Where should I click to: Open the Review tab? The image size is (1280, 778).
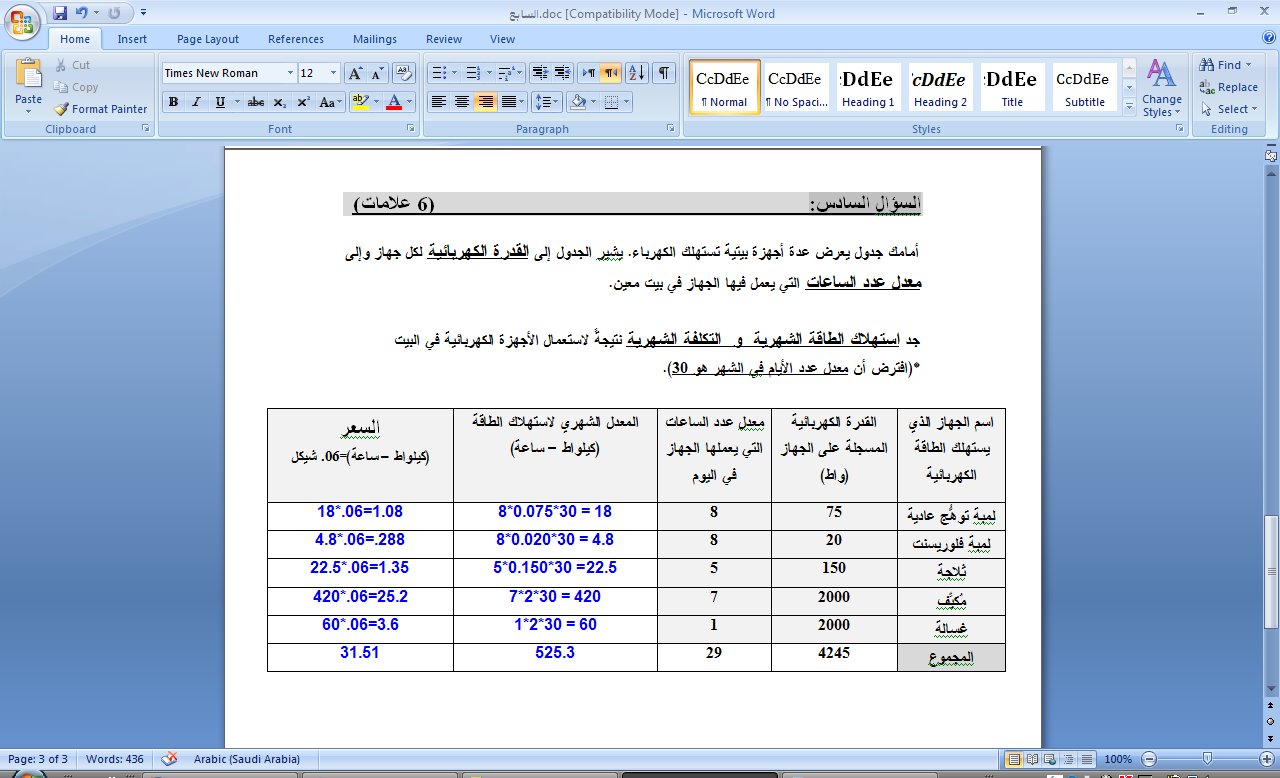click(444, 39)
